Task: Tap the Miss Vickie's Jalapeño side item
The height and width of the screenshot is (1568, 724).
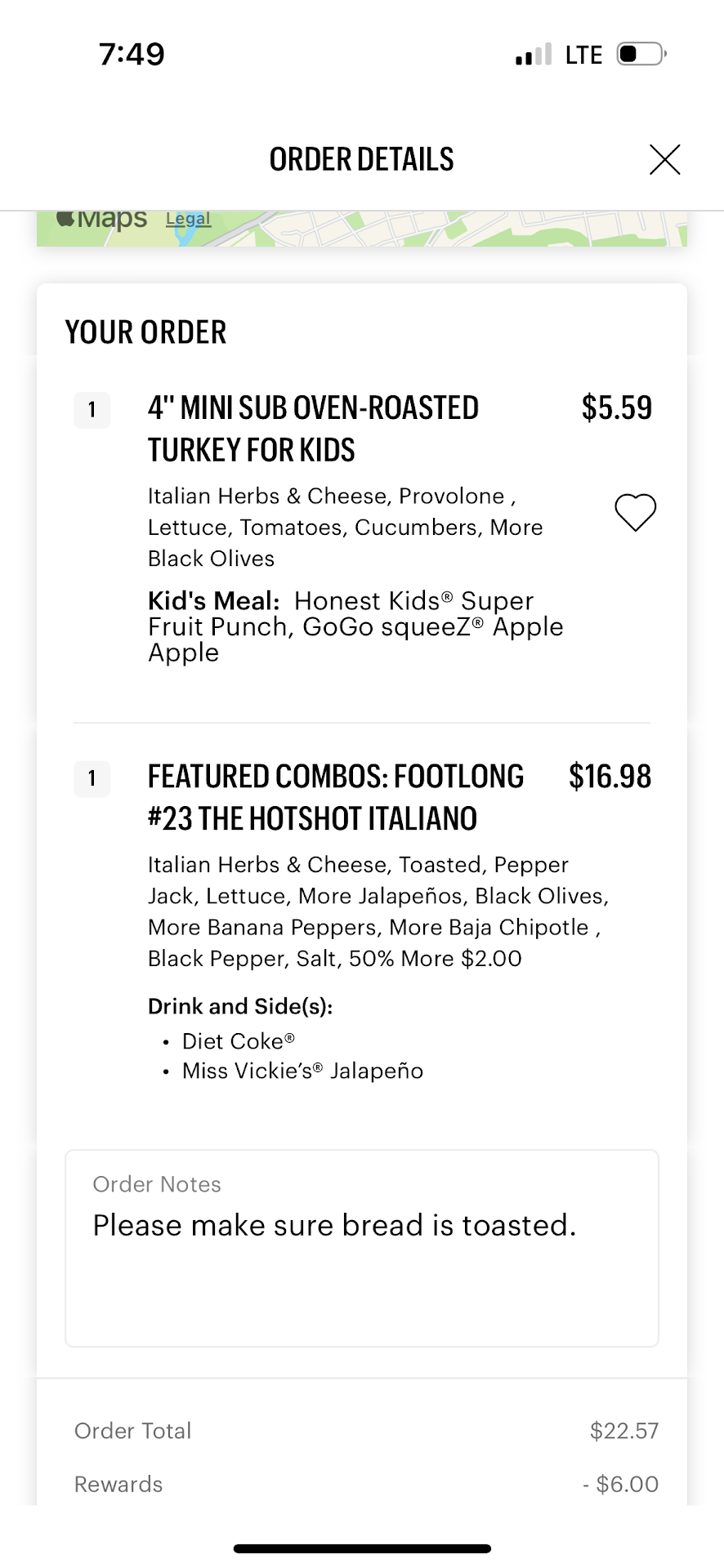Action: click(302, 1071)
